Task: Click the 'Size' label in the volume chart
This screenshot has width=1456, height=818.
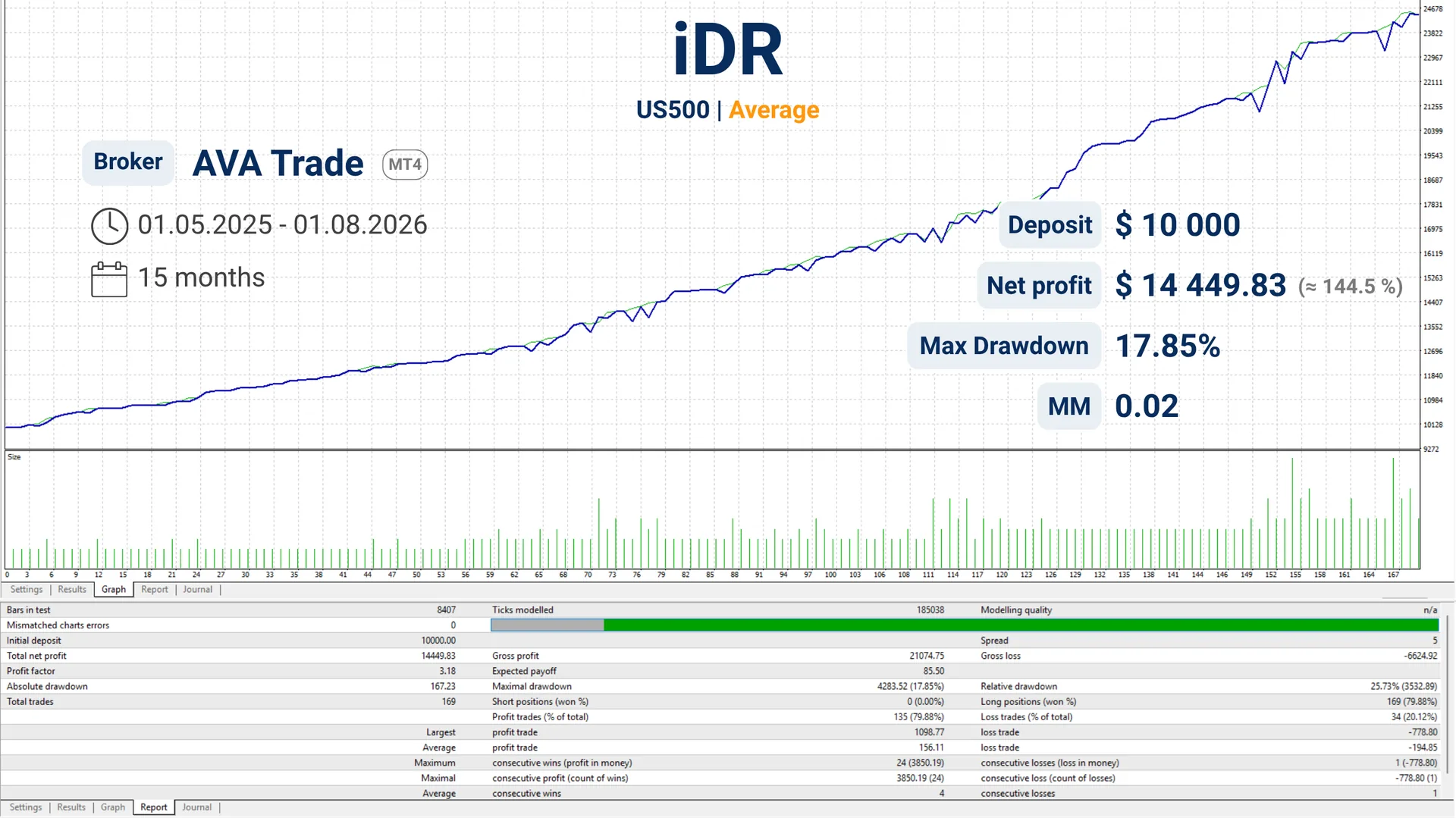Action: [14, 457]
